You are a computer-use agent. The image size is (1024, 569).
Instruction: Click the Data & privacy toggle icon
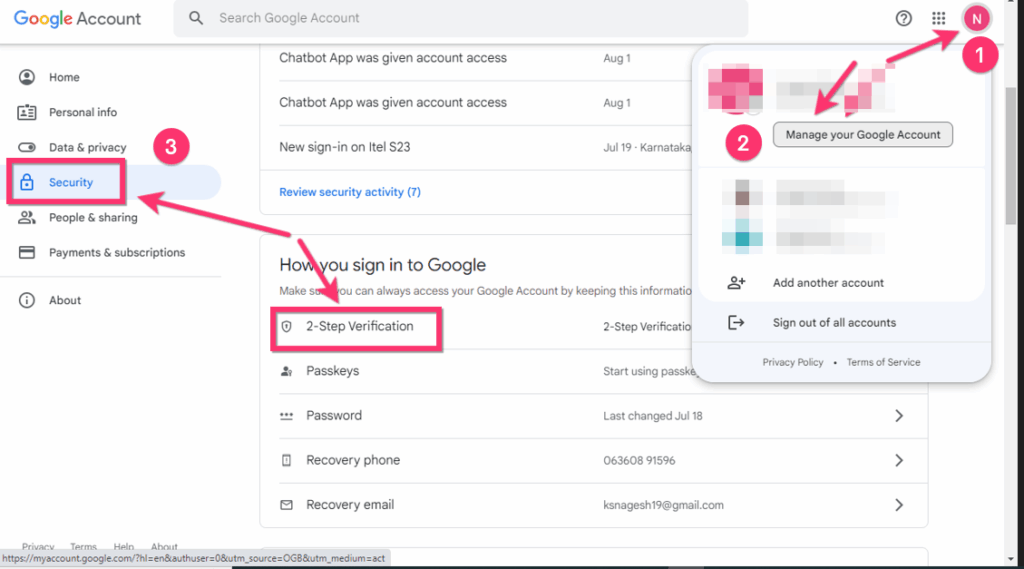pyautogui.click(x=27, y=148)
